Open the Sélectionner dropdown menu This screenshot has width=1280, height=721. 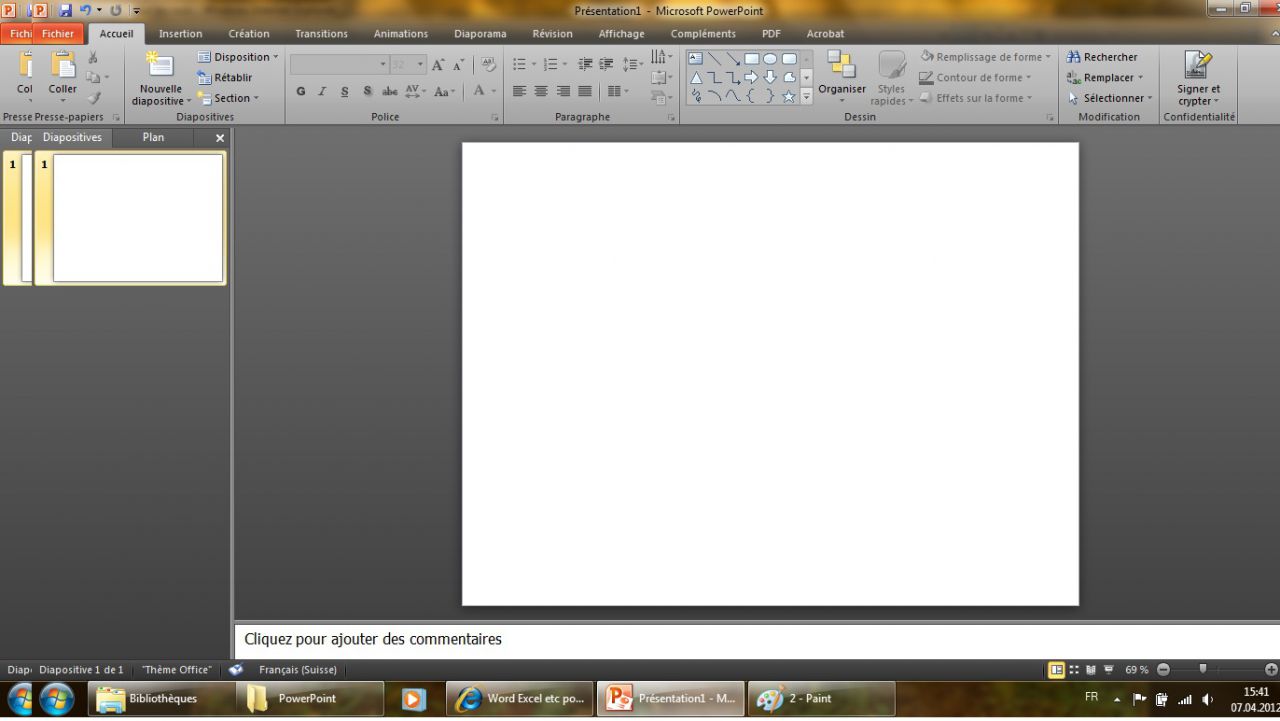click(x=1112, y=98)
